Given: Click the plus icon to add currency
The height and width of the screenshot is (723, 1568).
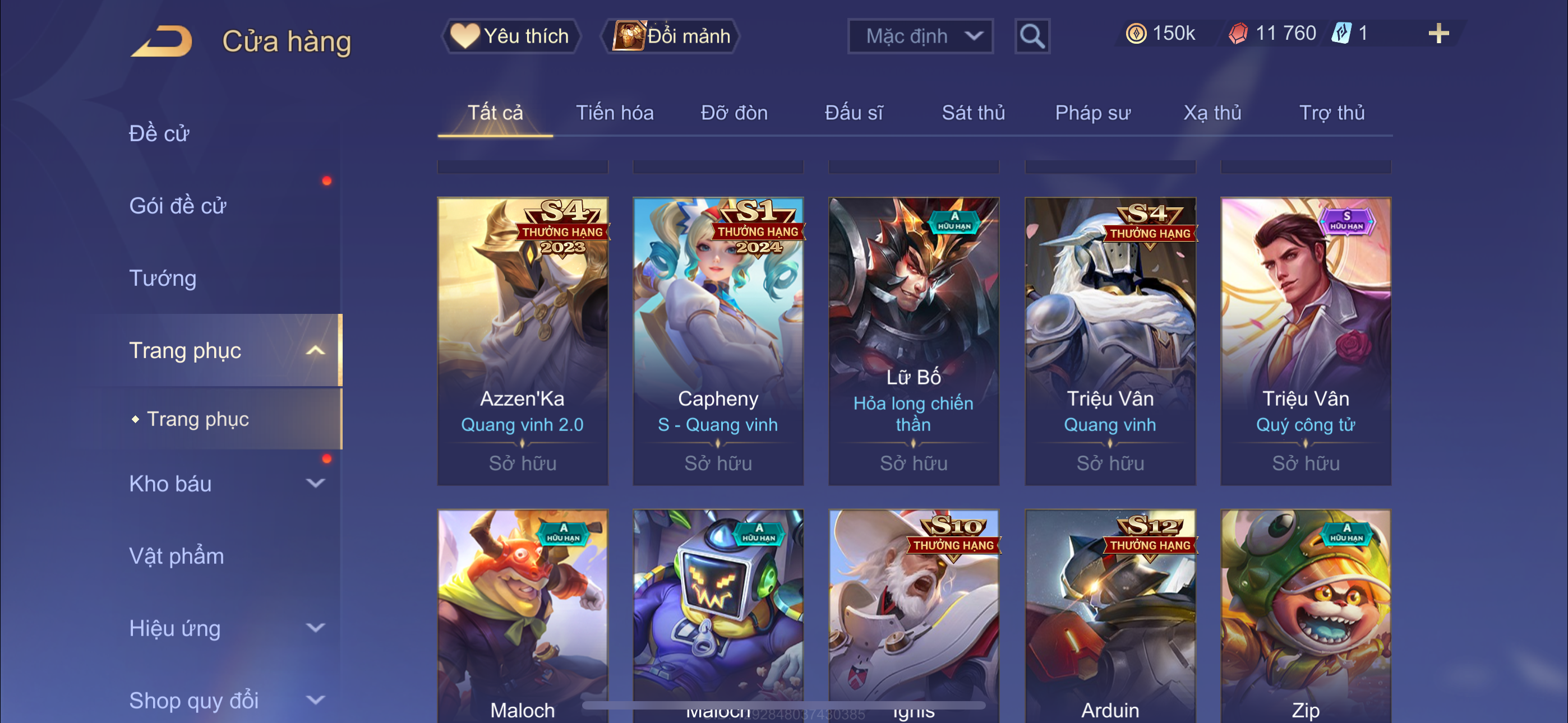Looking at the screenshot, I should [x=1438, y=34].
